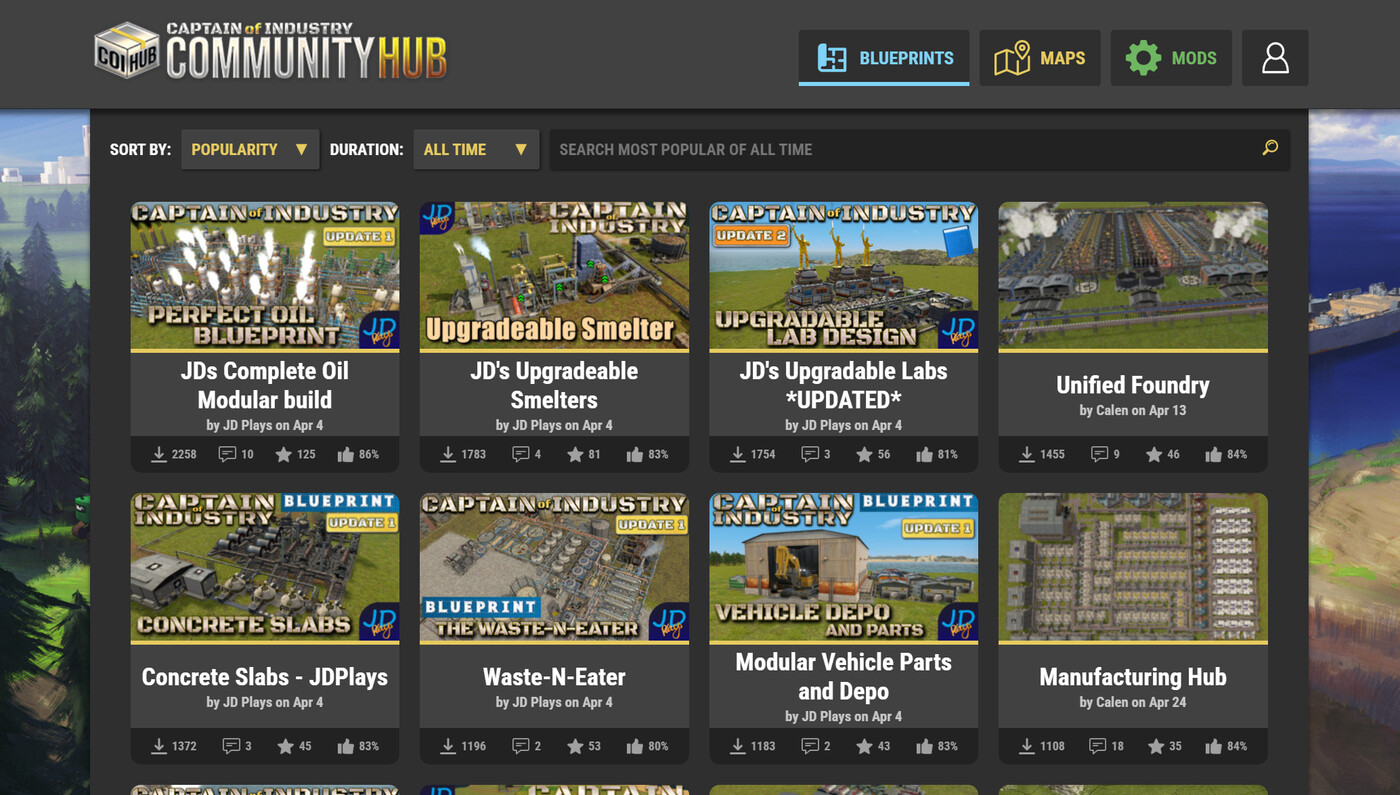Select the Blueprints tab
Viewport: 1400px width, 795px height.
(x=884, y=57)
